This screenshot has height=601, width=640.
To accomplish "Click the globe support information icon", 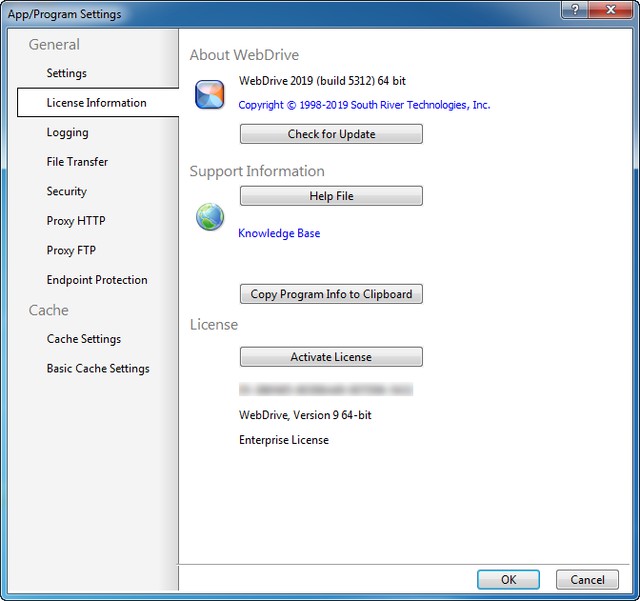I will pyautogui.click(x=210, y=217).
